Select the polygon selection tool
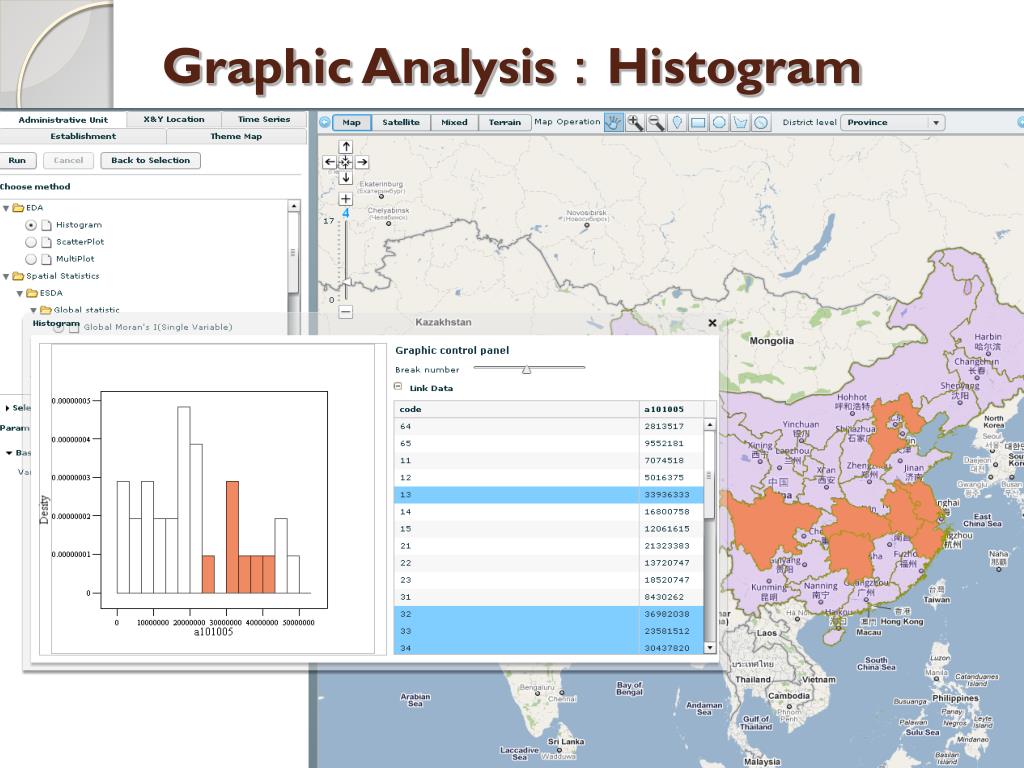The width and height of the screenshot is (1024, 768). pyautogui.click(x=740, y=122)
